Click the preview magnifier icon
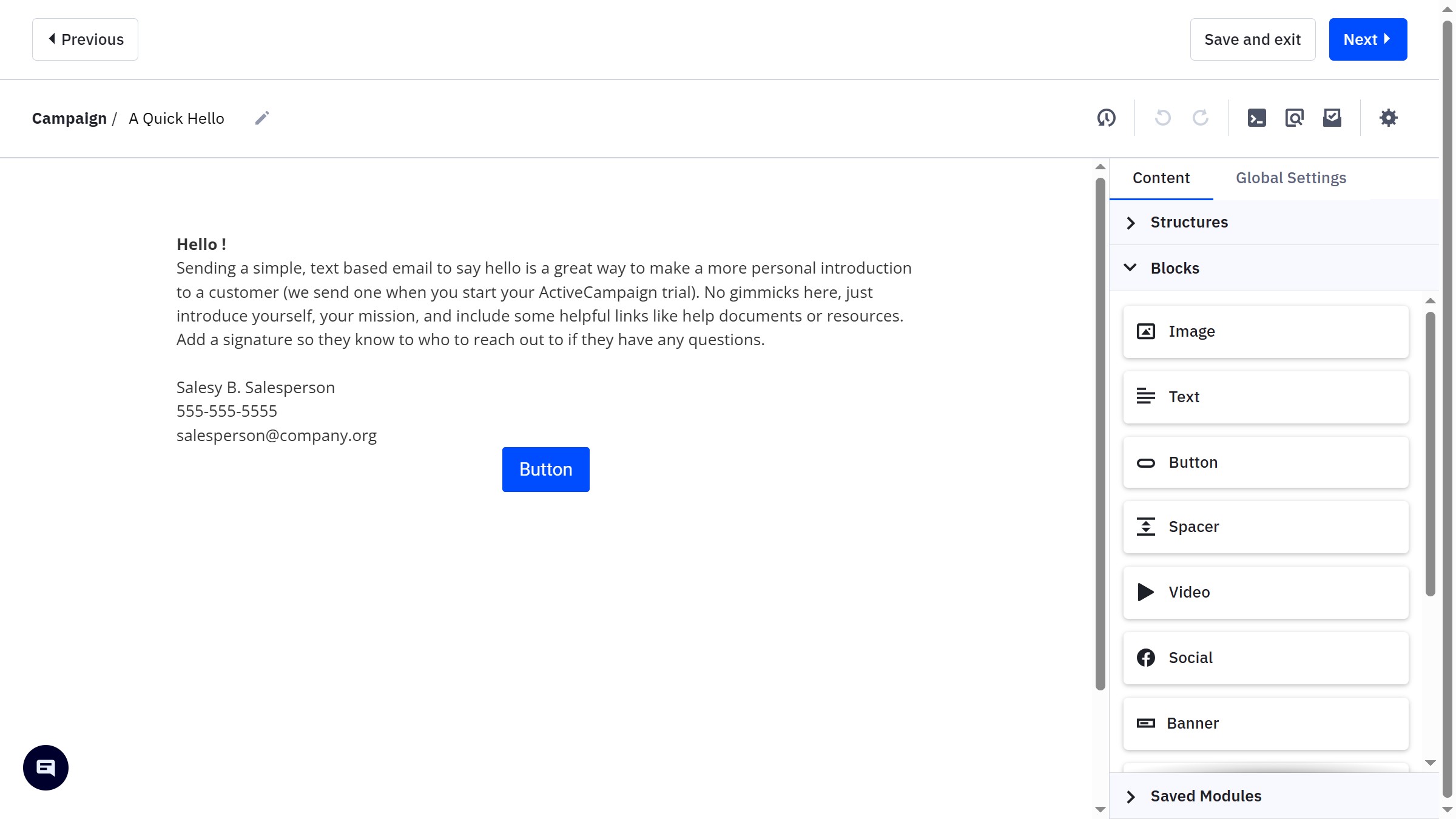The width and height of the screenshot is (1456, 819). click(x=1294, y=118)
